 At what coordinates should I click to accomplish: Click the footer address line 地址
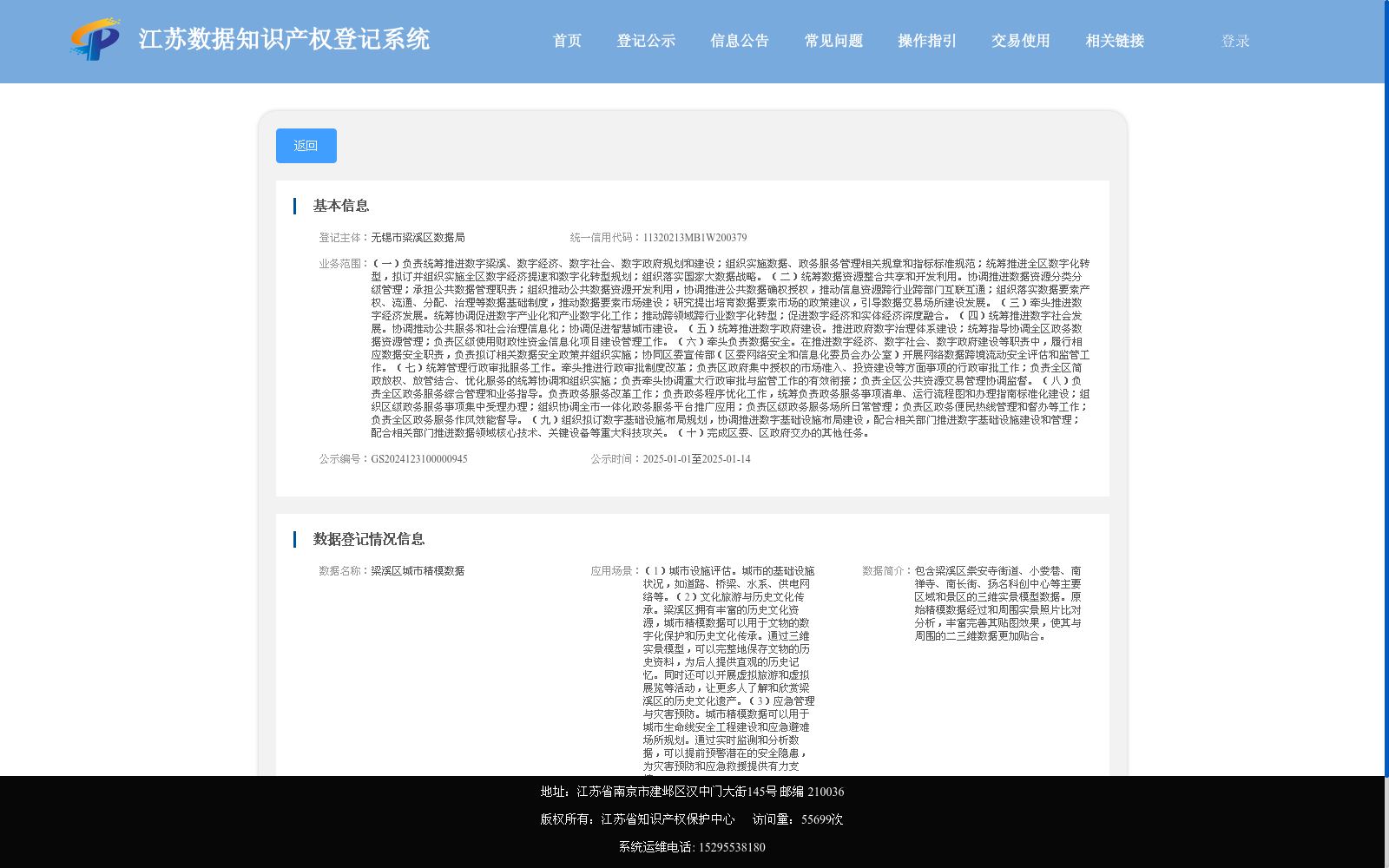coord(692,792)
